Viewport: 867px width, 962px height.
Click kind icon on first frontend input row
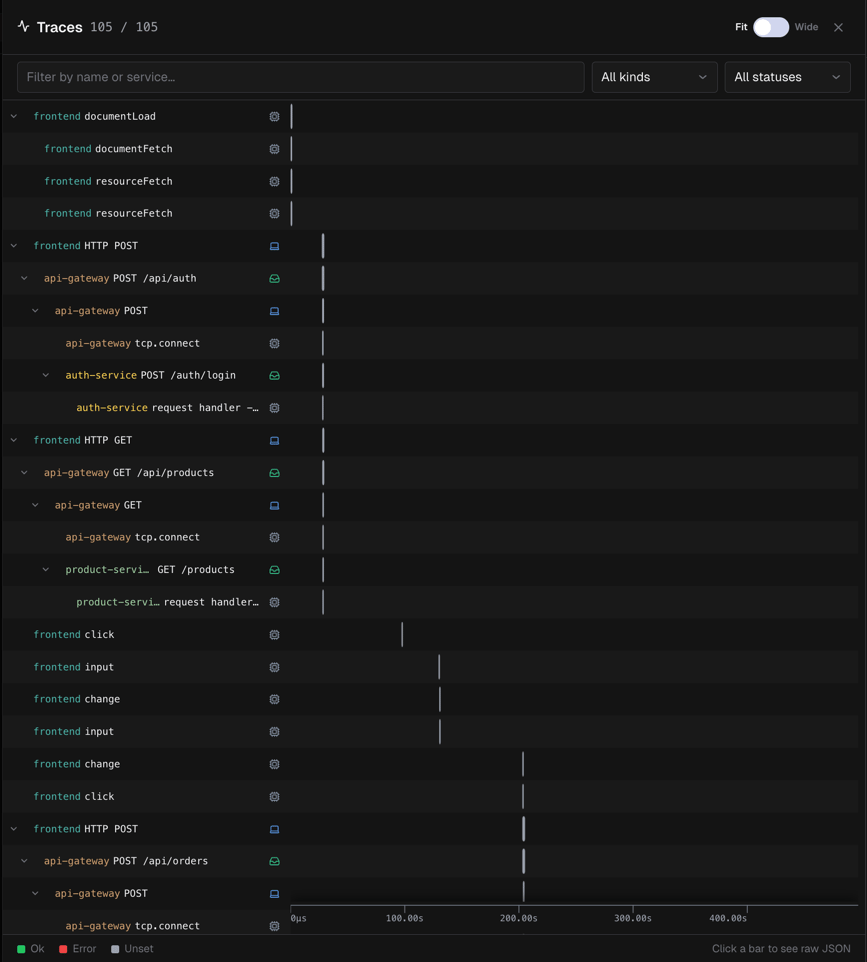274,668
